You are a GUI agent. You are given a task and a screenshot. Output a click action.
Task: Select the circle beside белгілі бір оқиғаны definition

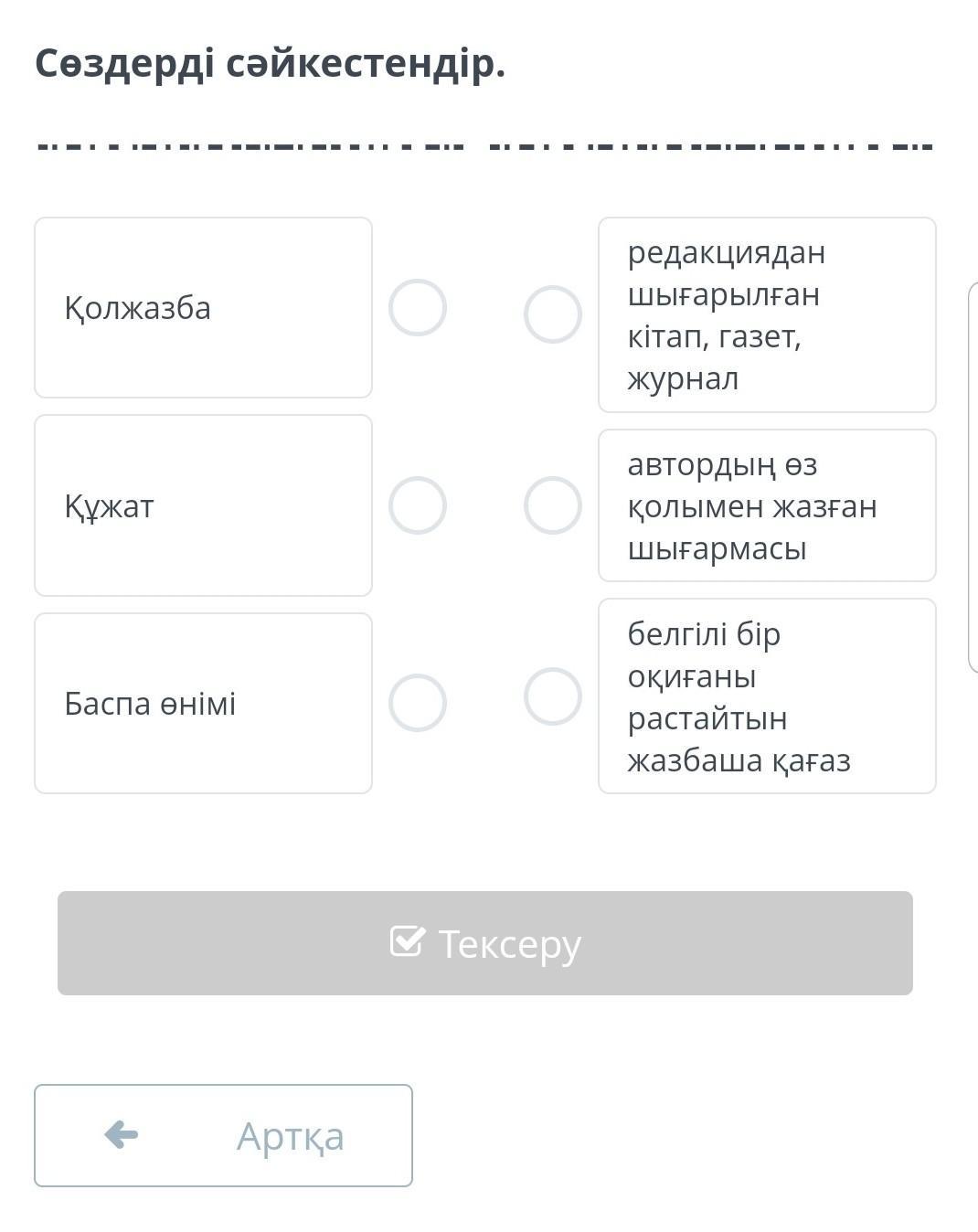coord(553,696)
